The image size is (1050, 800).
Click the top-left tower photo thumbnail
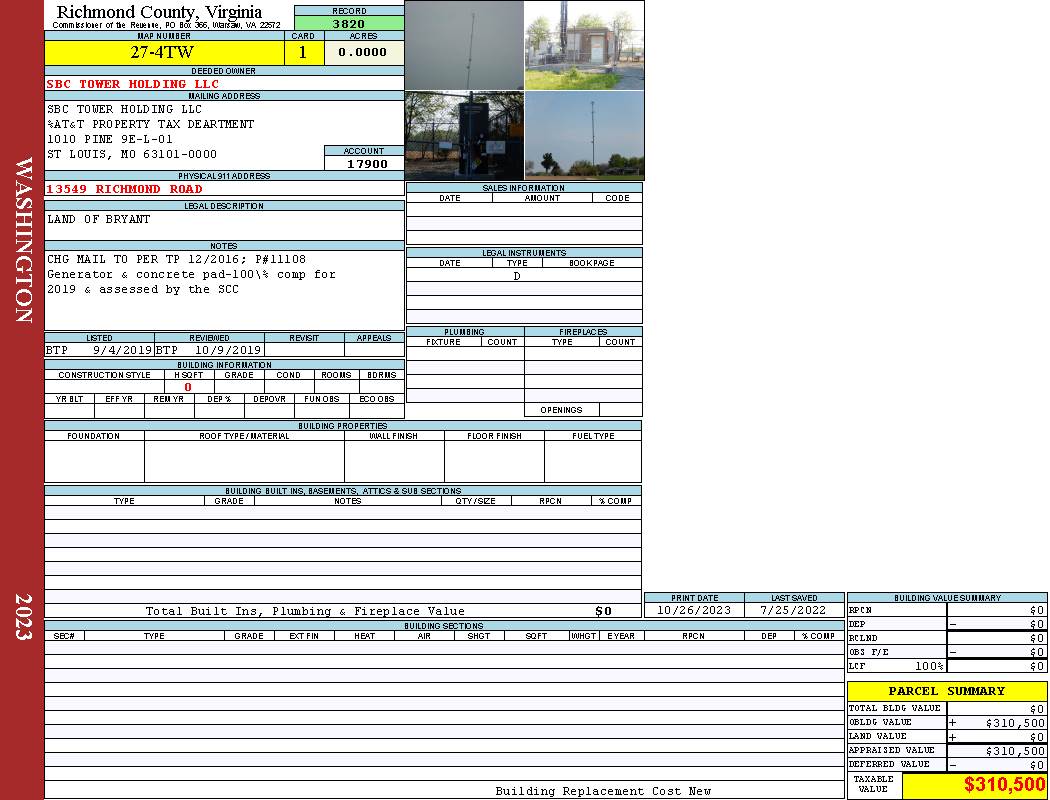(x=464, y=45)
